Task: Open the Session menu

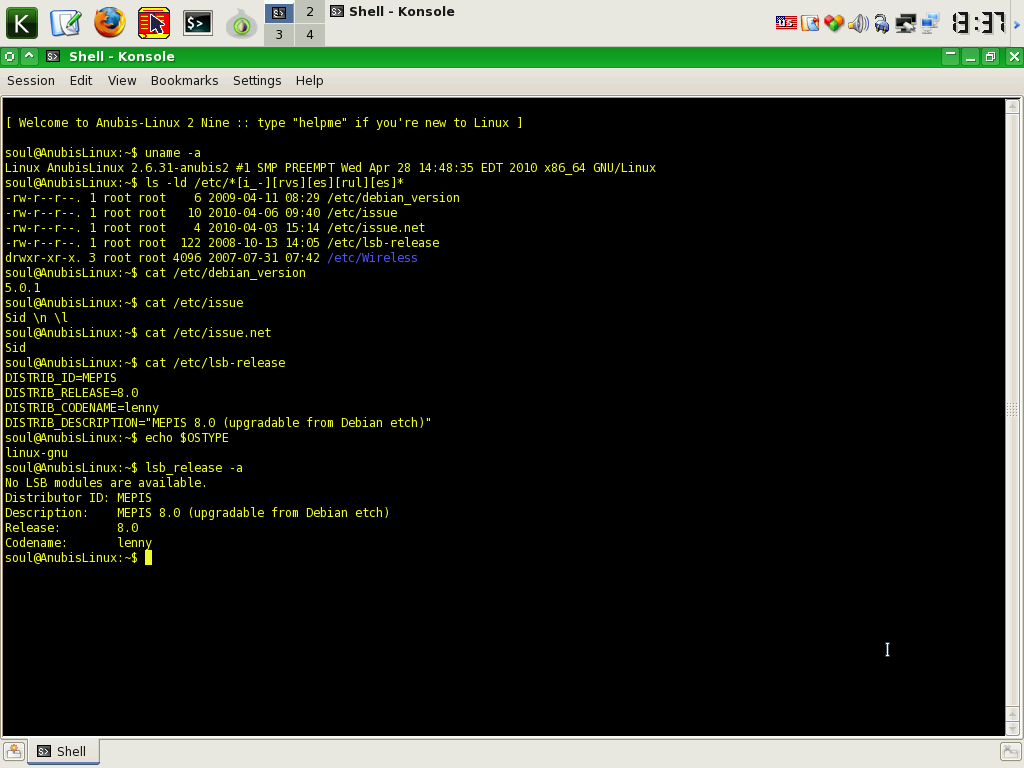Action: 31,80
